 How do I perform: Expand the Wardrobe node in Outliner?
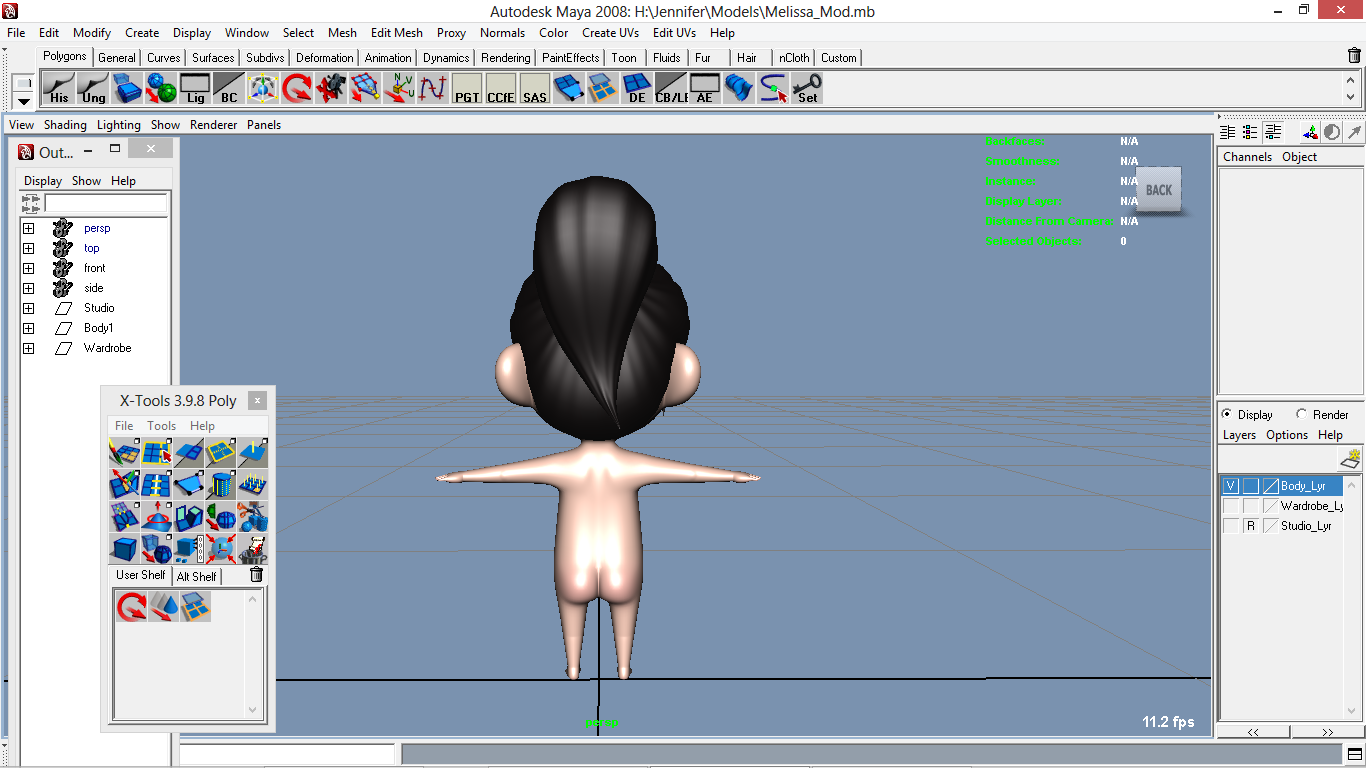pyautogui.click(x=28, y=348)
